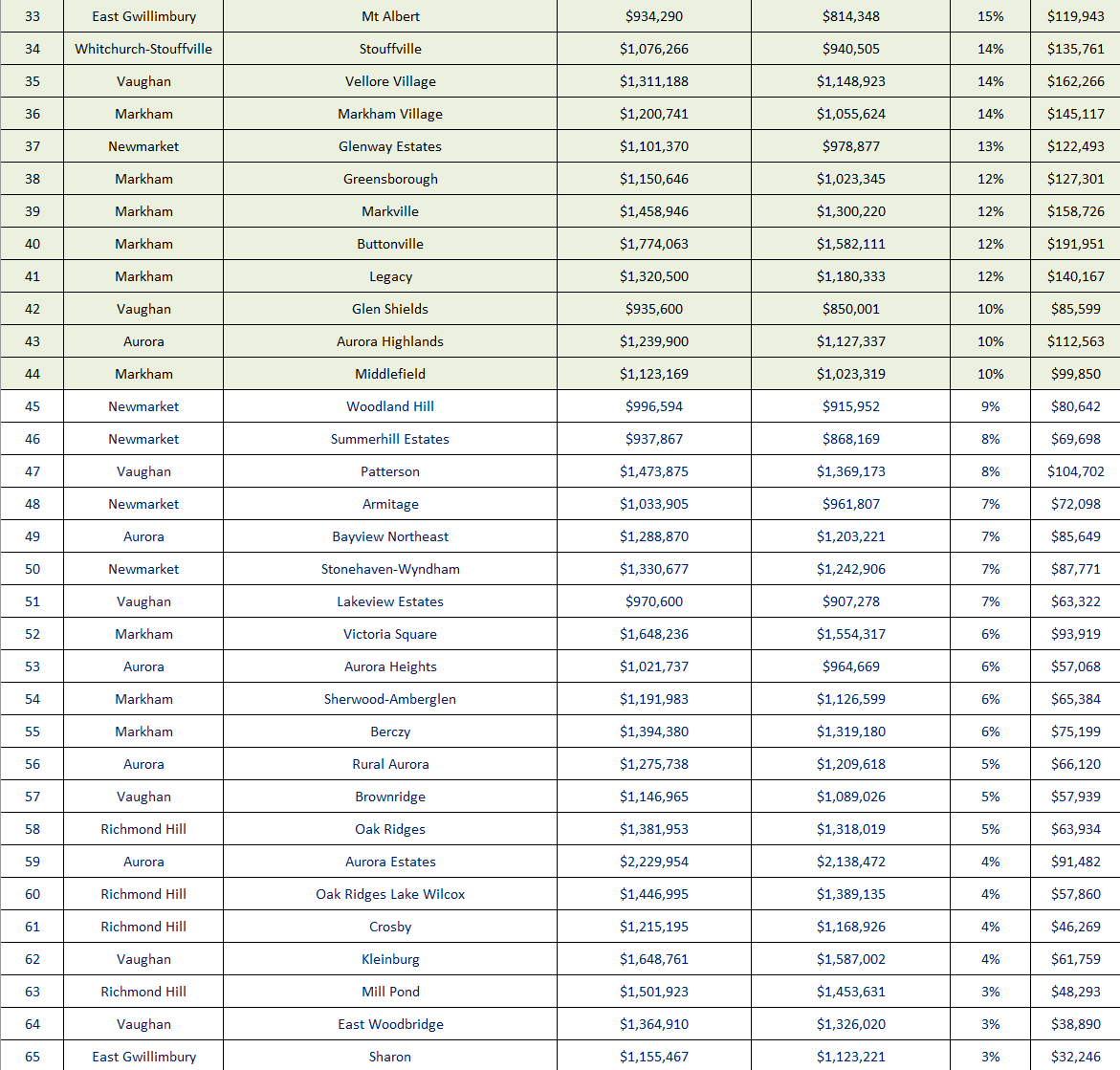Select the $2,138,472 value cell

point(850,862)
